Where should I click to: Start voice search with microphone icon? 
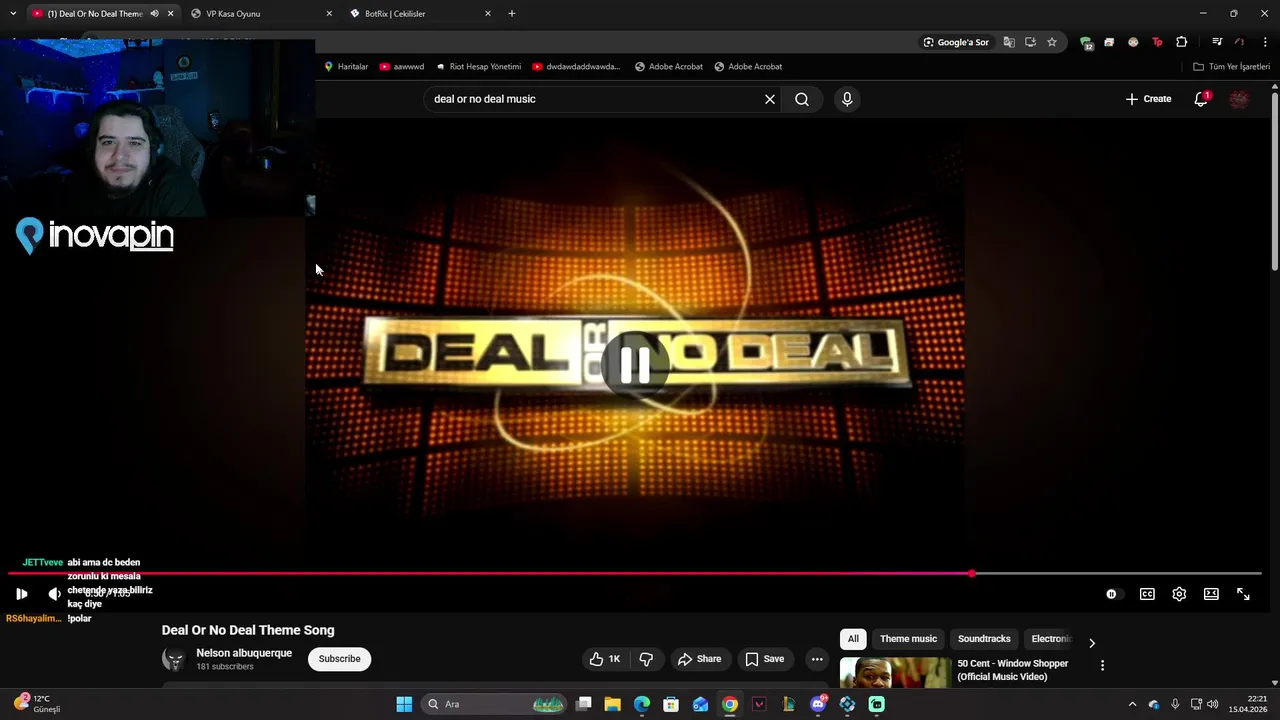[x=847, y=99]
